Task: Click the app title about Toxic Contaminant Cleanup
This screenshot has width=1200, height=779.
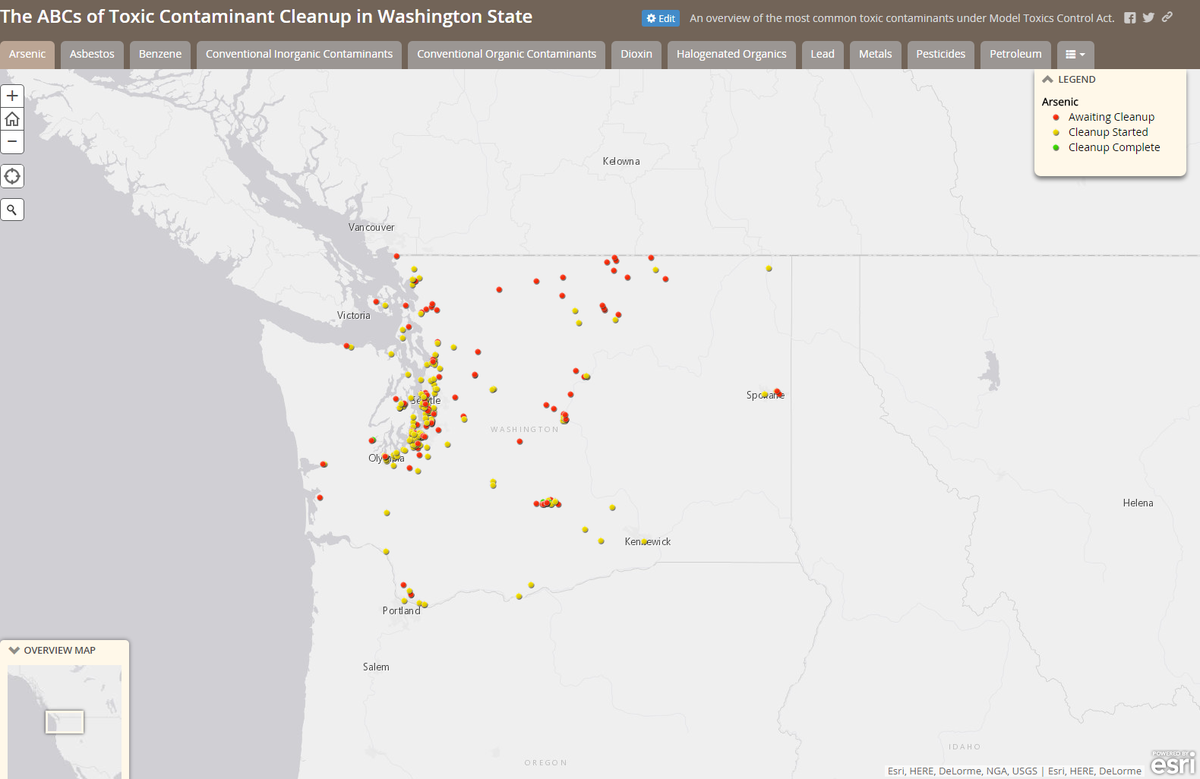Action: click(267, 17)
